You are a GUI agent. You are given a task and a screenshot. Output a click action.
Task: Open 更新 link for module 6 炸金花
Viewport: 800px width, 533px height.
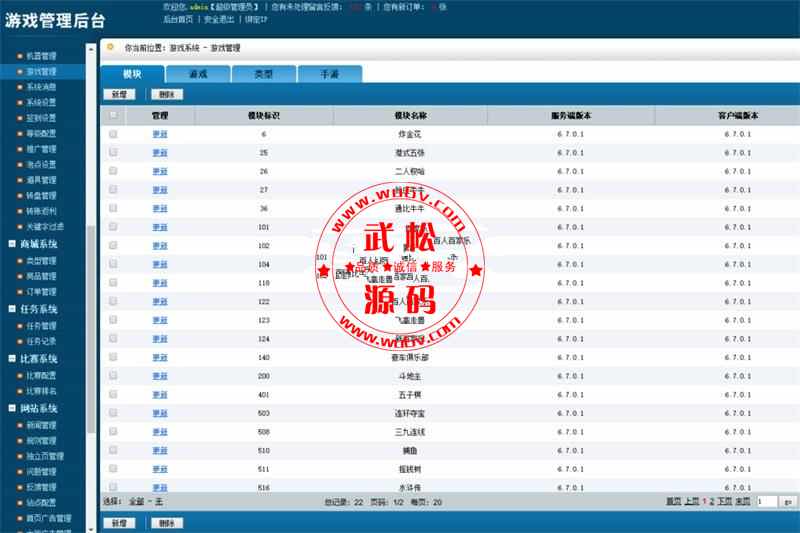tap(160, 134)
